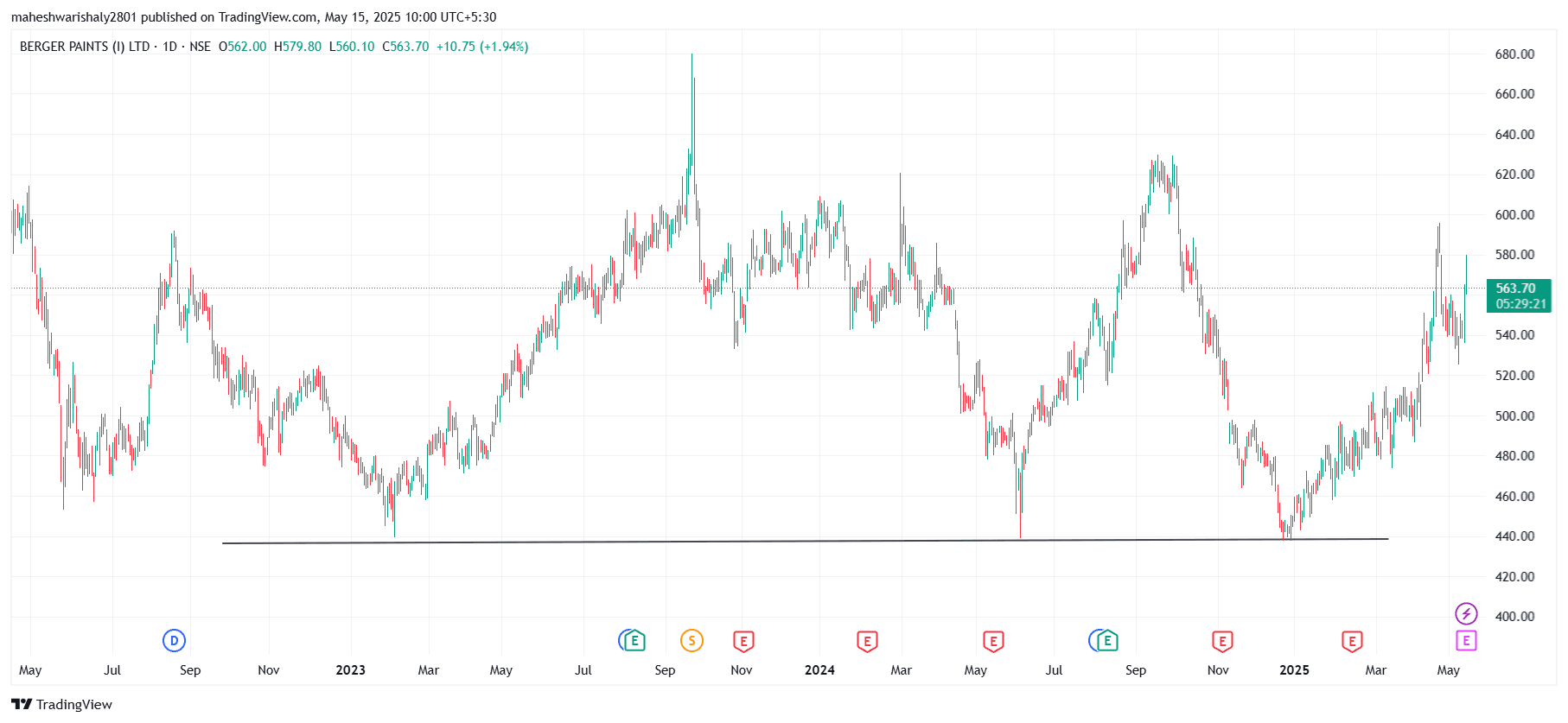Click the 660.00 price axis label
1568x723 pixels.
(x=1514, y=94)
